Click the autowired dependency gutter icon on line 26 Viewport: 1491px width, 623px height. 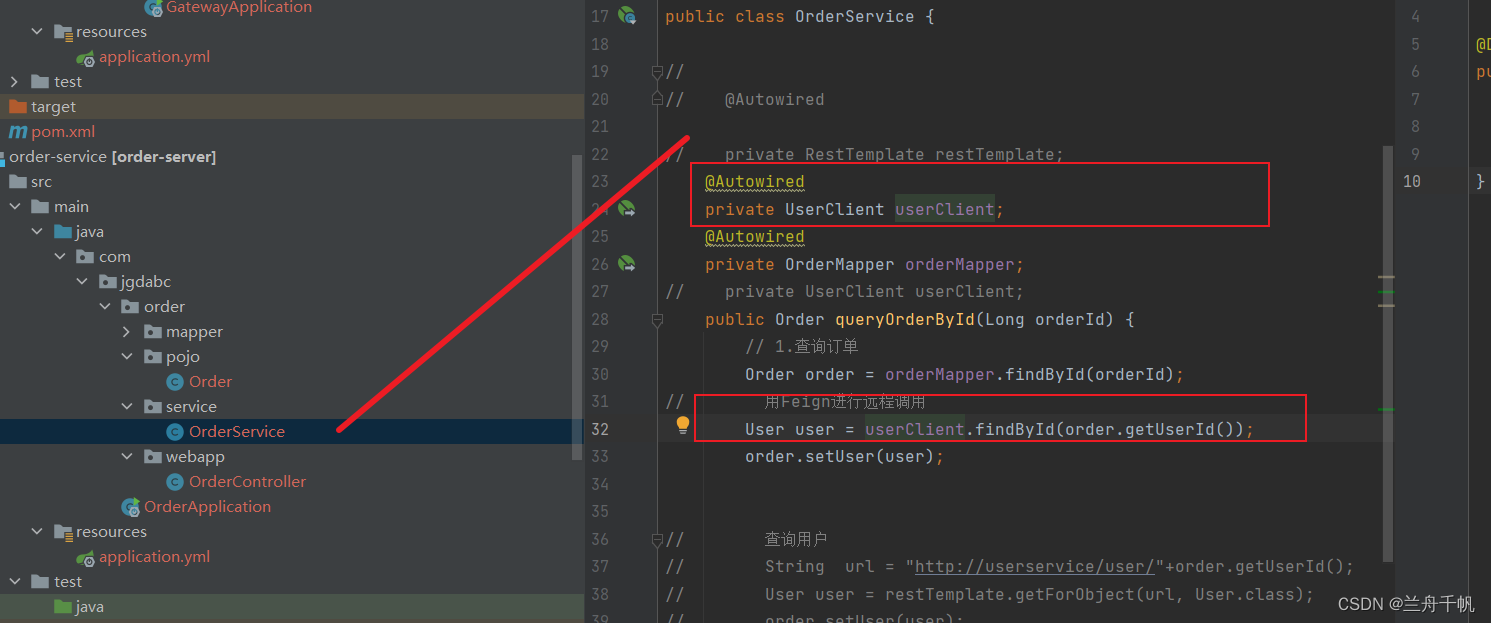tap(627, 264)
